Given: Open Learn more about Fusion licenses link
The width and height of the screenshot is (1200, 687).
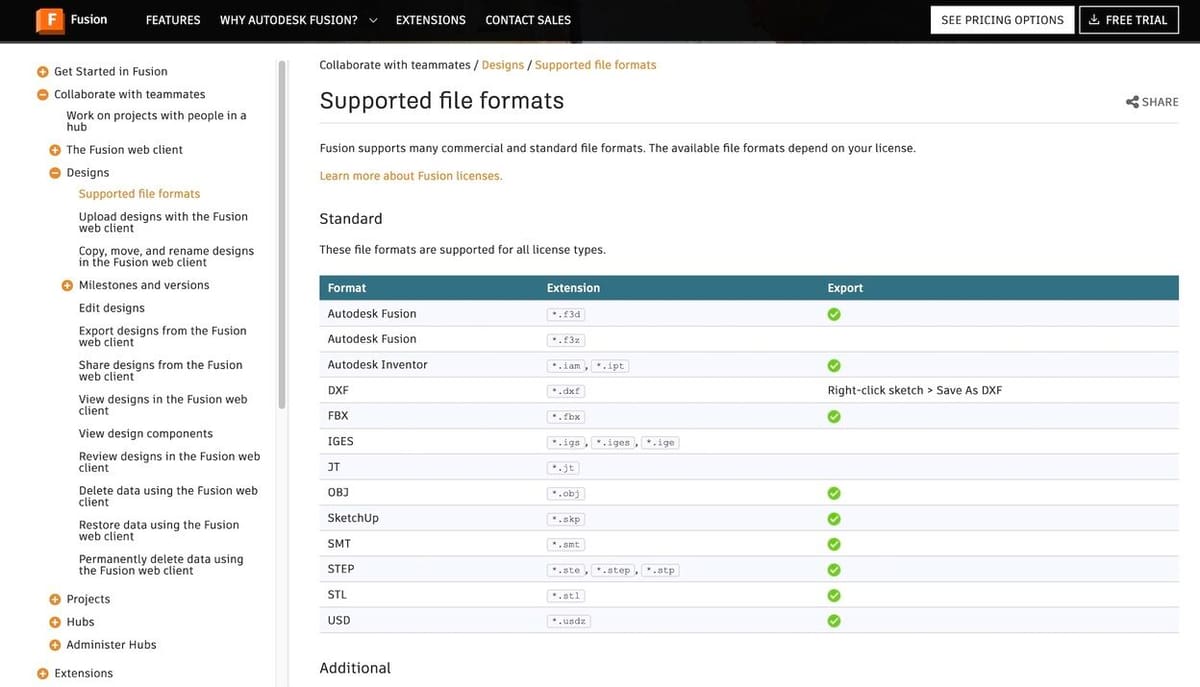Looking at the screenshot, I should [x=411, y=176].
